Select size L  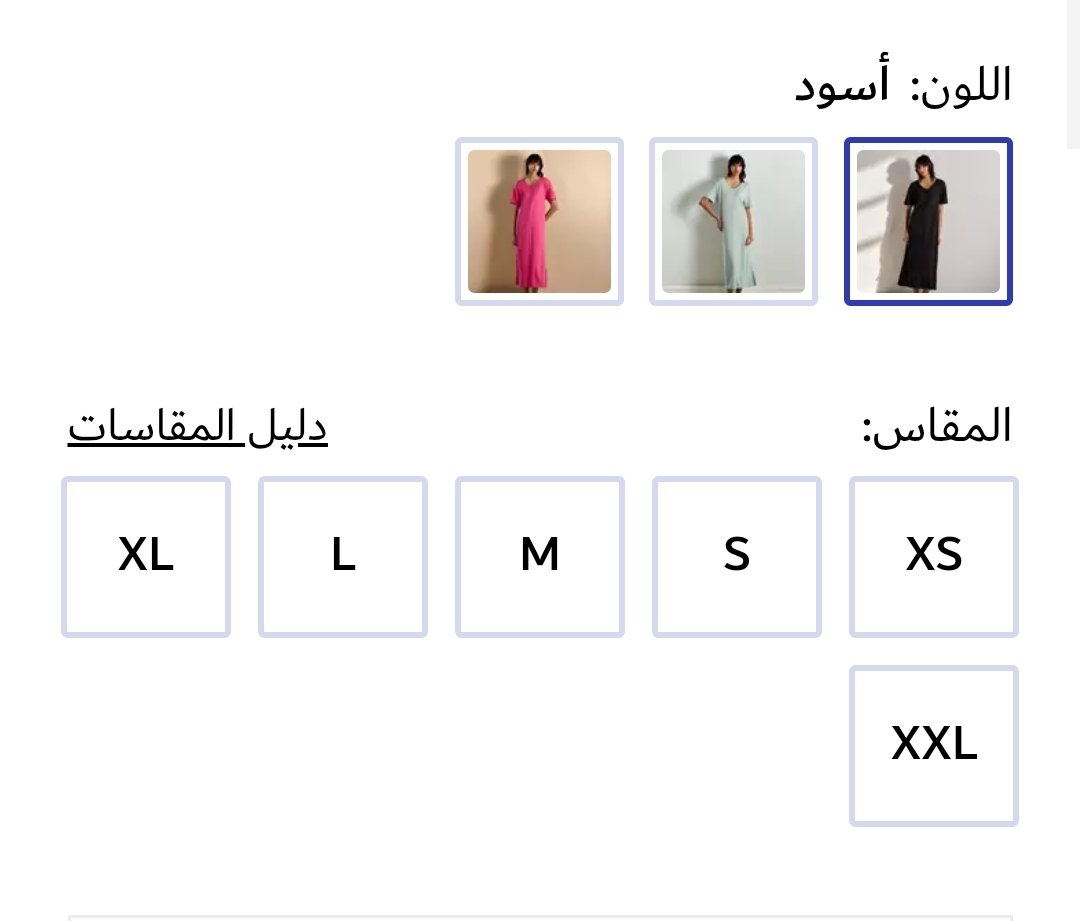coord(343,556)
